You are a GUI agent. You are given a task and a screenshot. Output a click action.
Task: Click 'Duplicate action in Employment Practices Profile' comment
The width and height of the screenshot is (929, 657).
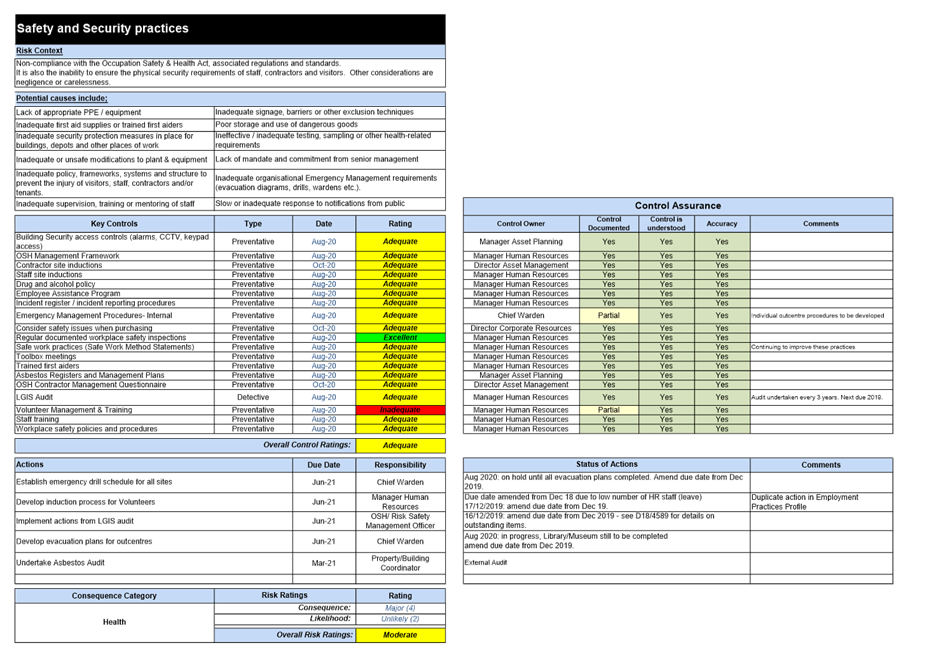click(x=821, y=502)
